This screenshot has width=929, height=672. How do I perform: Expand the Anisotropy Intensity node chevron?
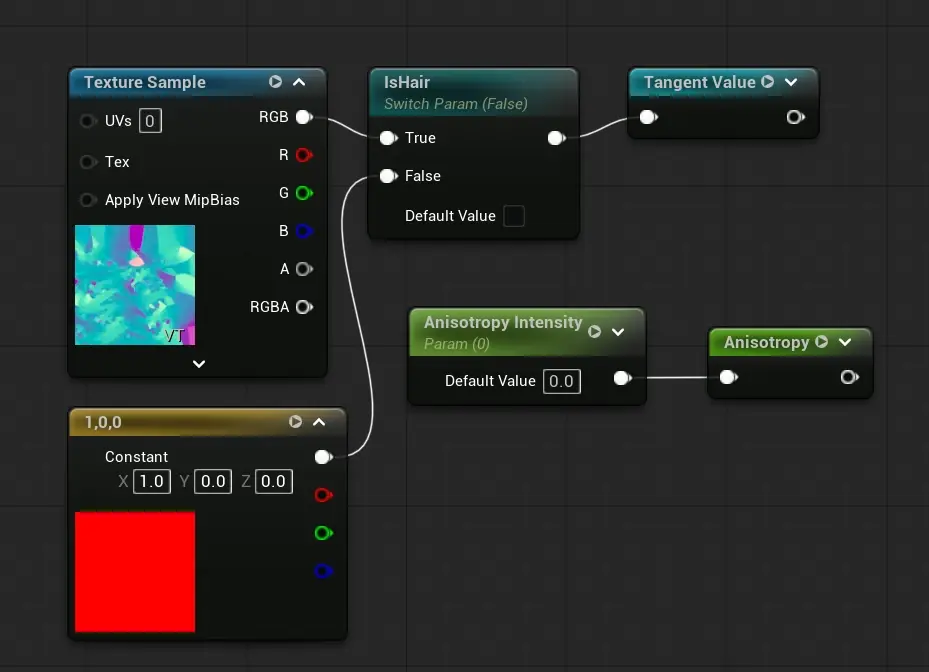pos(618,332)
